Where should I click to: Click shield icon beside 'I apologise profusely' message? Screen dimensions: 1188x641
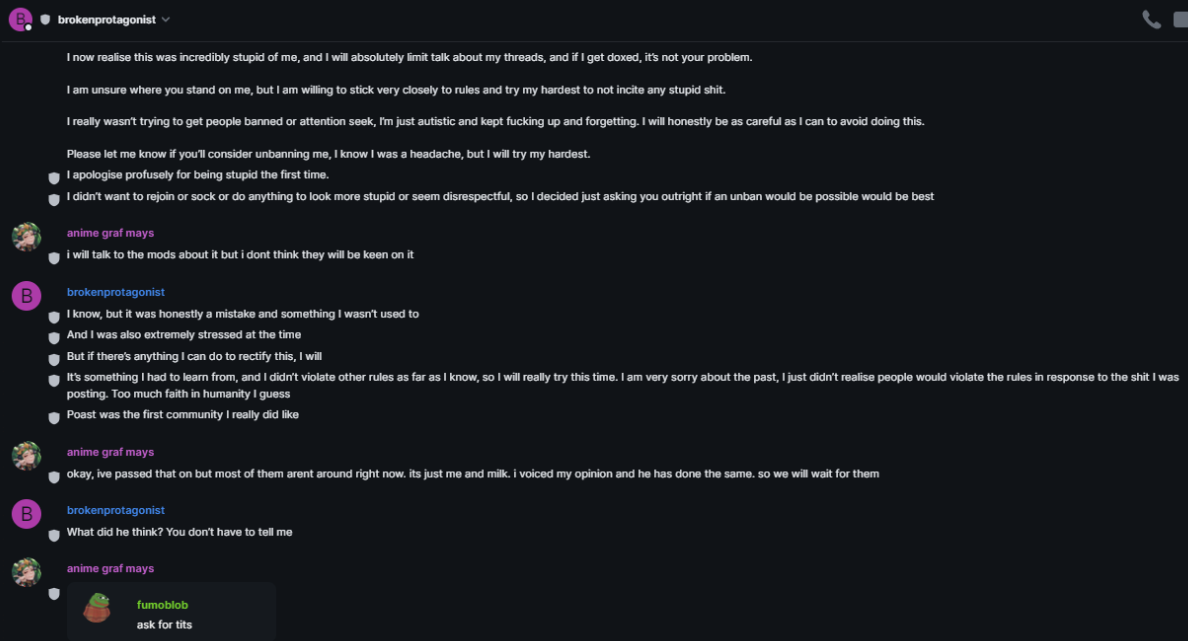tap(54, 178)
